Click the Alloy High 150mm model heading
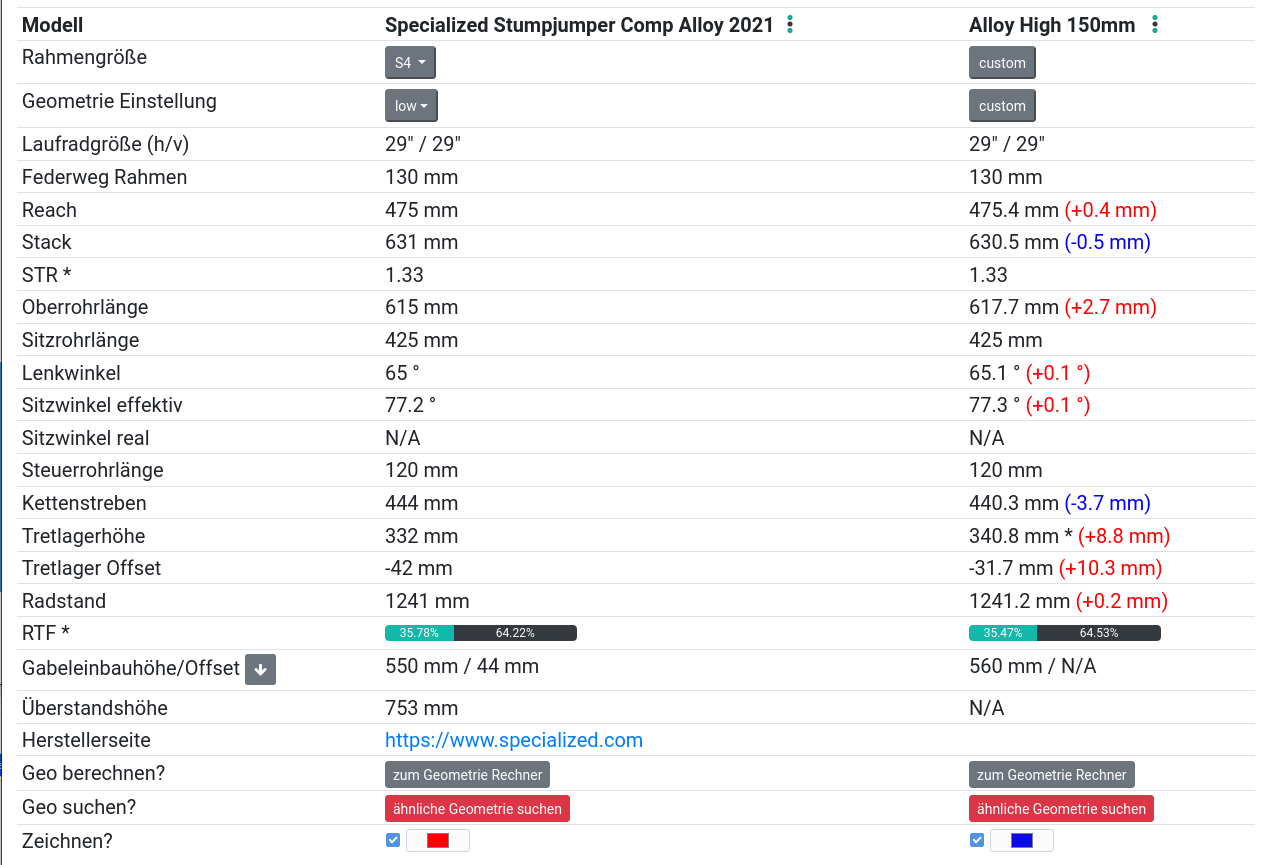1262x865 pixels. click(1052, 25)
